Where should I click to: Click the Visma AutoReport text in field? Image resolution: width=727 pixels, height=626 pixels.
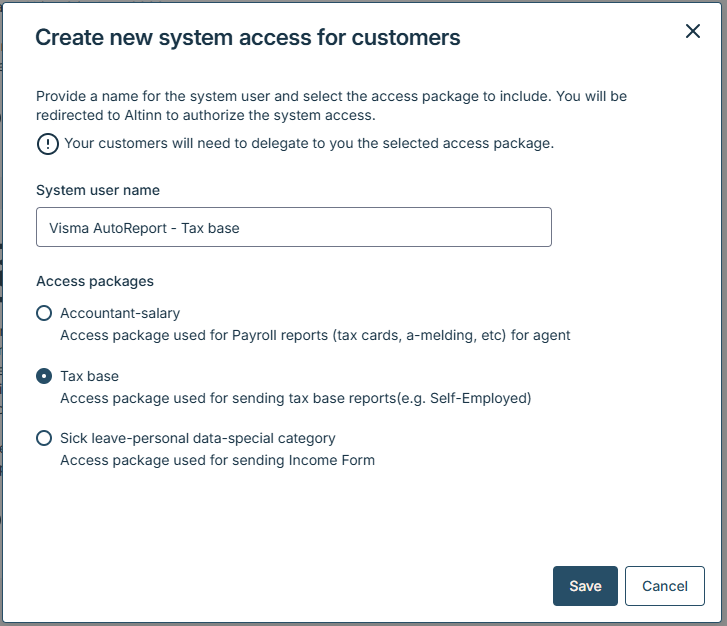point(144,228)
